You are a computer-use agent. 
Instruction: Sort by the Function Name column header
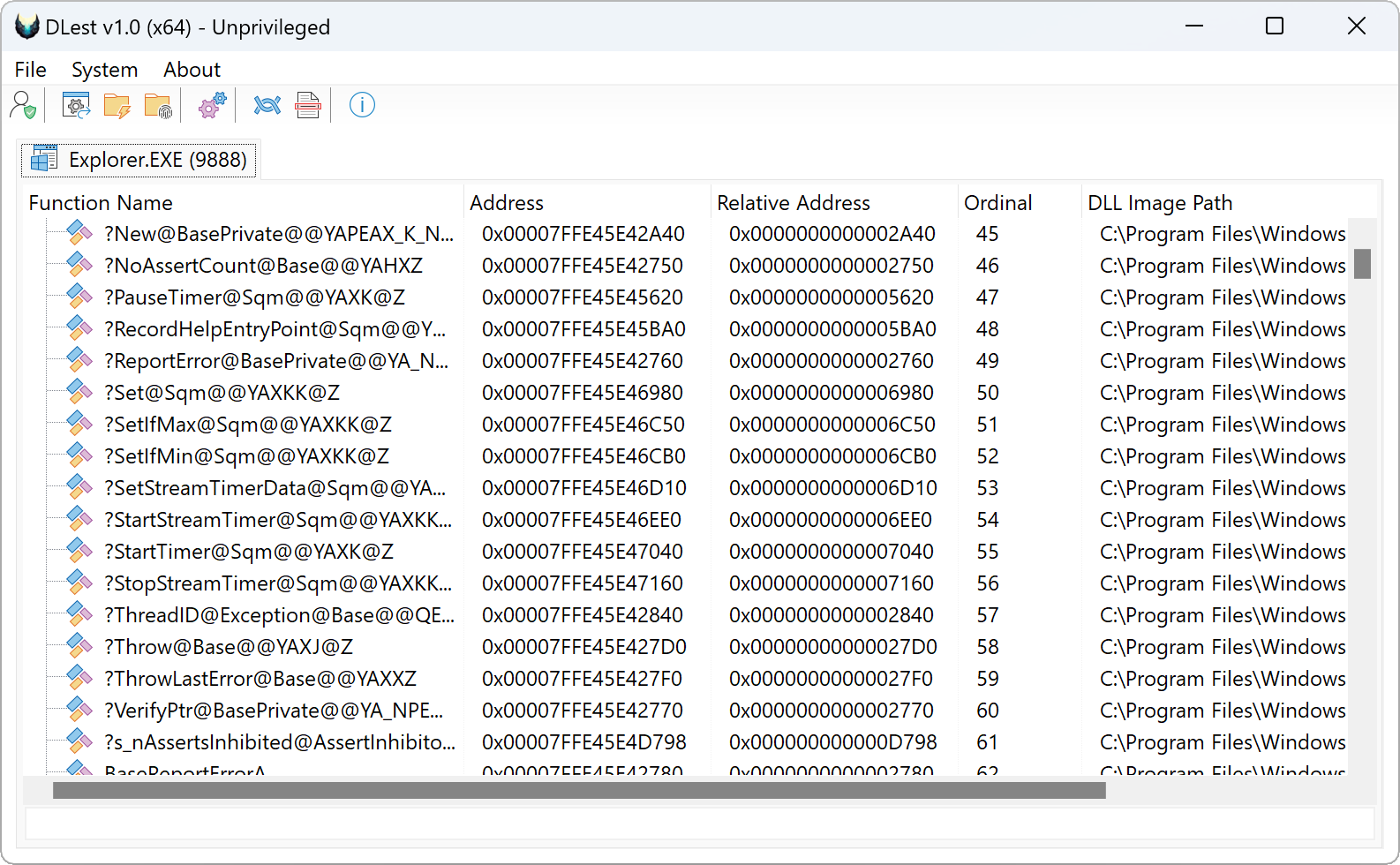243,203
